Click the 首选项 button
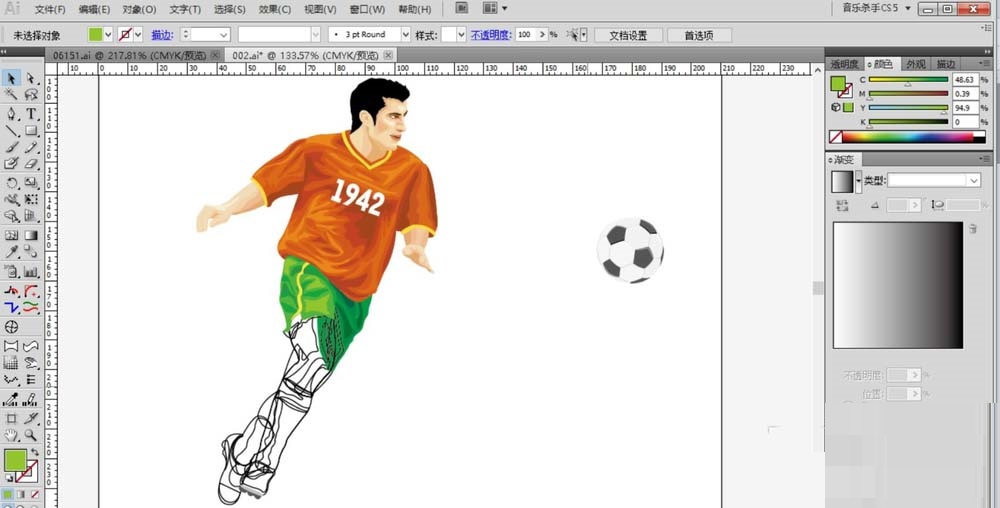Screen dimensions: 1000x508 tap(699, 35)
